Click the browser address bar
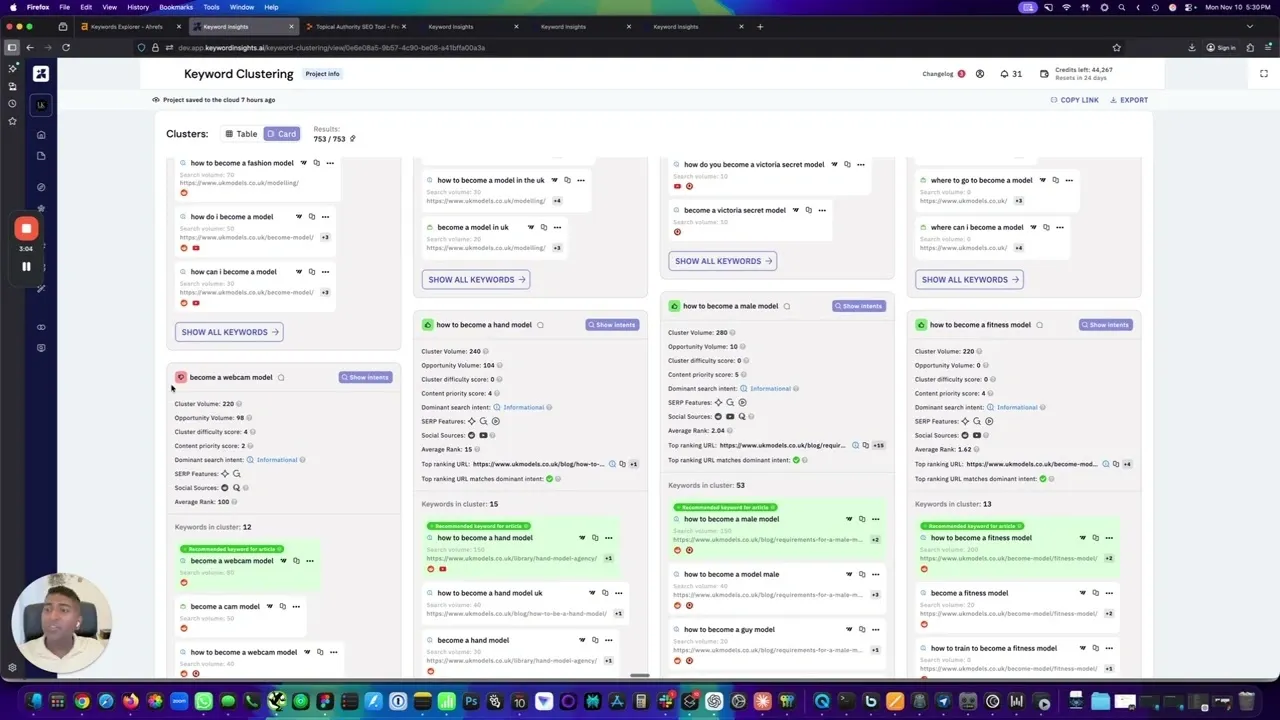The image size is (1280, 720). click(x=630, y=47)
